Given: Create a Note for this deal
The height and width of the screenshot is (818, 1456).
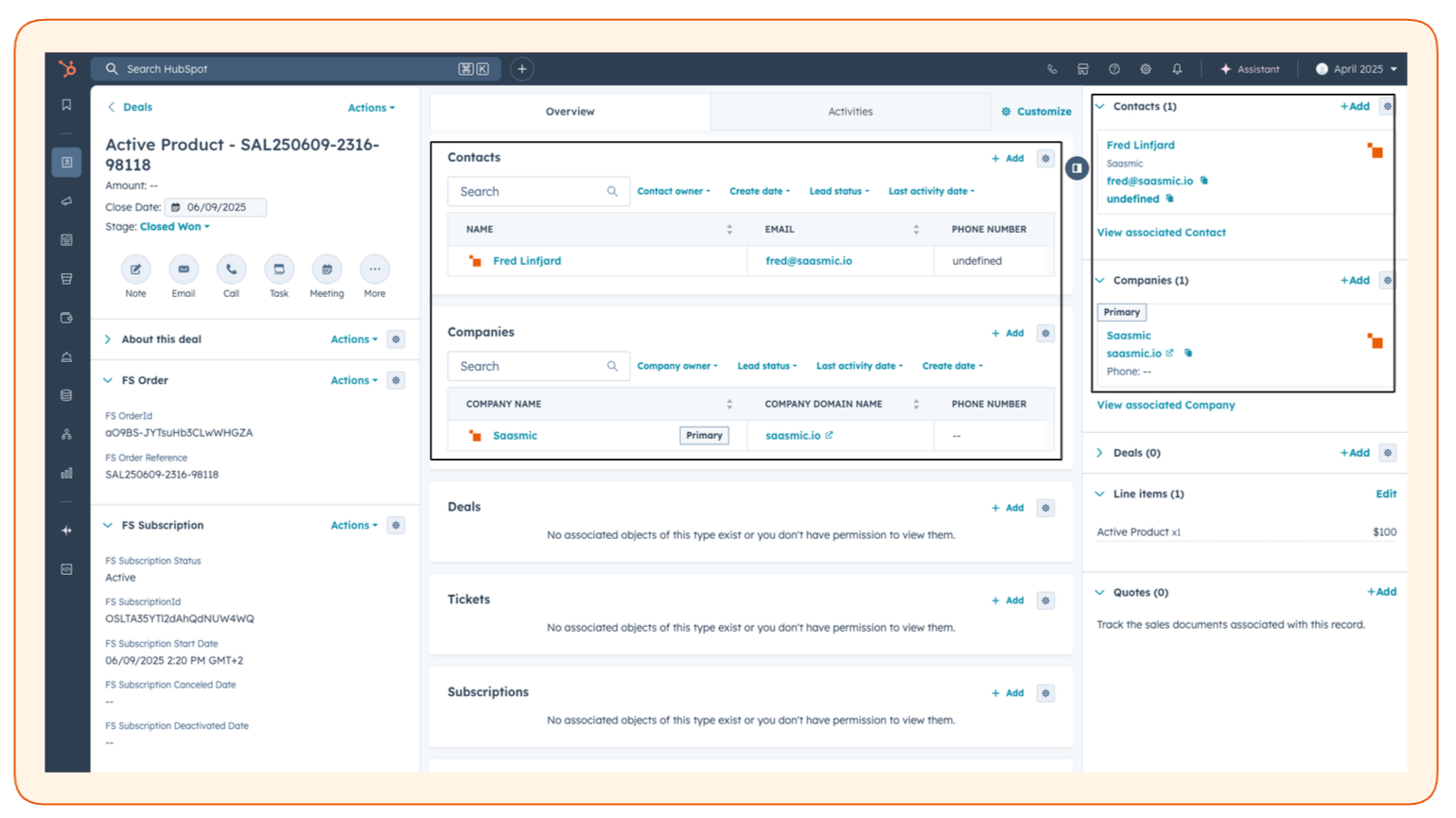Looking at the screenshot, I should (135, 271).
